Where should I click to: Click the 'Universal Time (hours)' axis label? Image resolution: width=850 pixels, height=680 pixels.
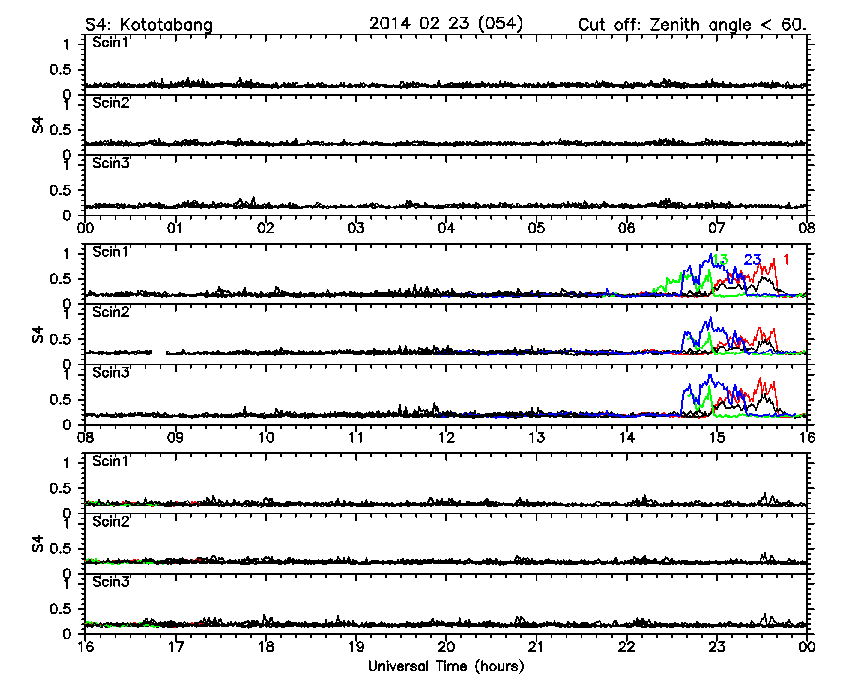[x=446, y=666]
